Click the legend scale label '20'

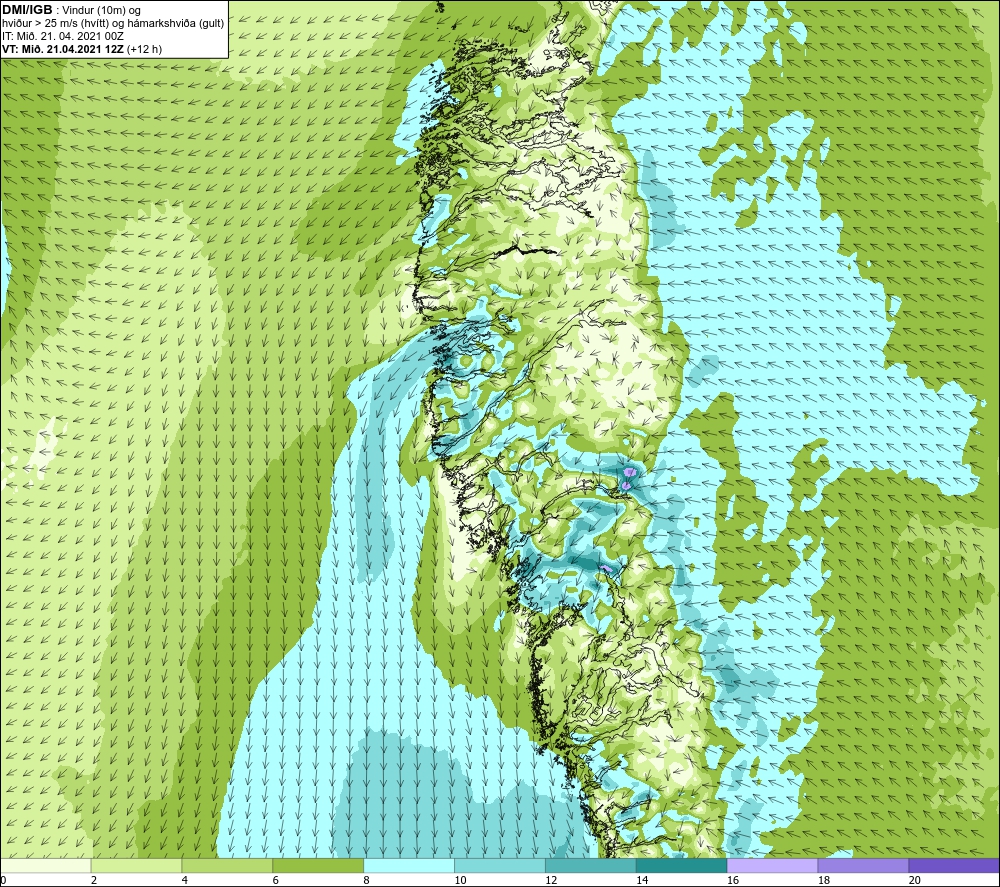tap(914, 880)
